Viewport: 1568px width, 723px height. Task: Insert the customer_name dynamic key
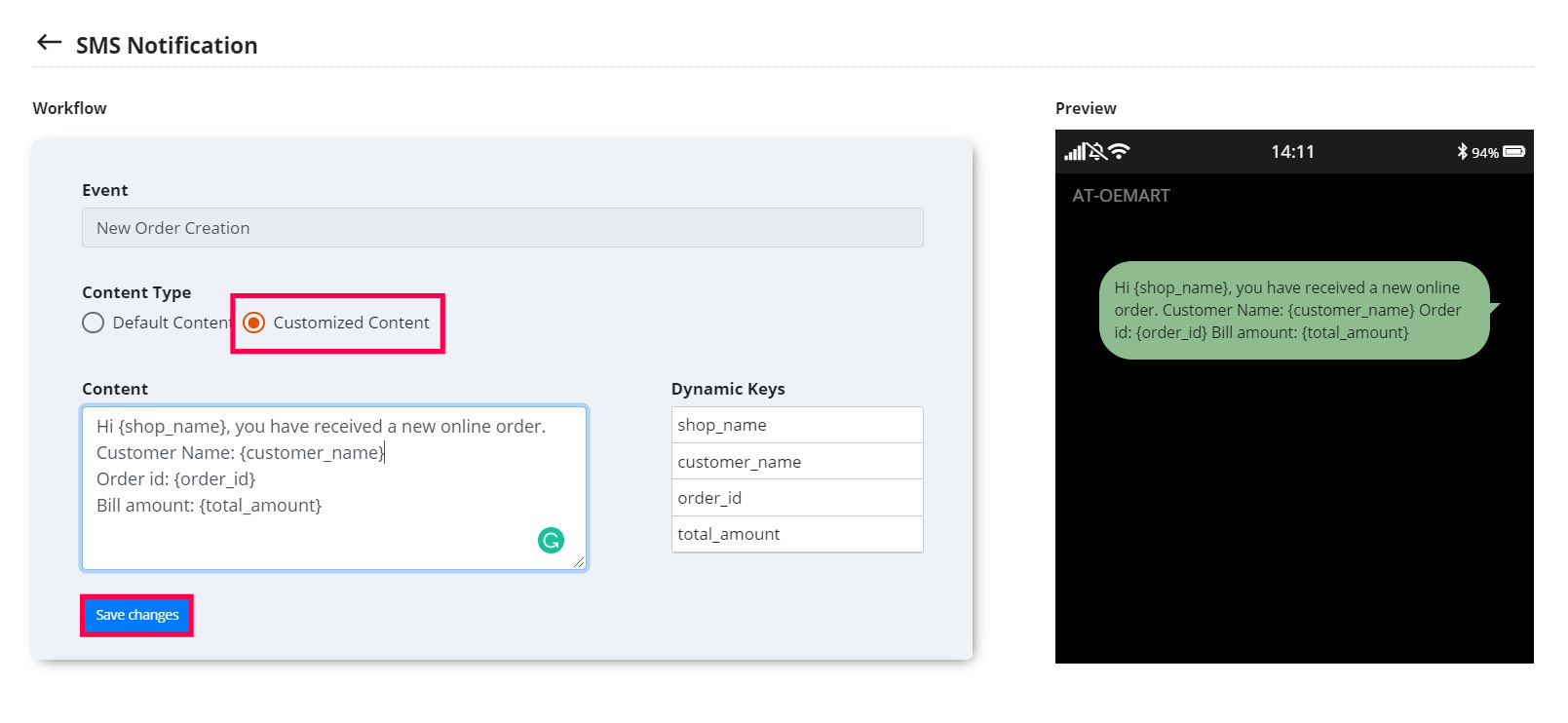796,461
